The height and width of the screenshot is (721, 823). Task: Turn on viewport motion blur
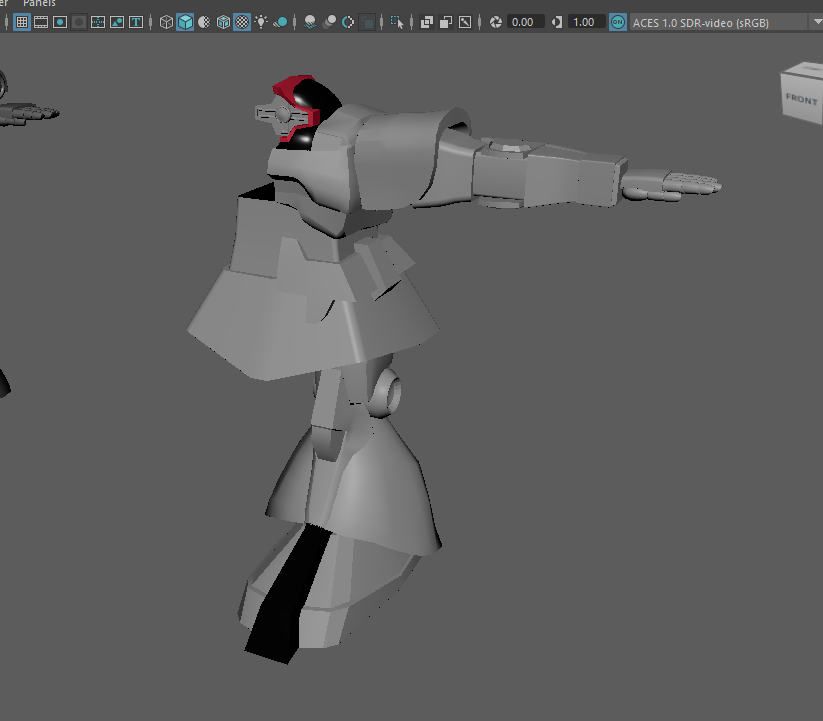329,22
